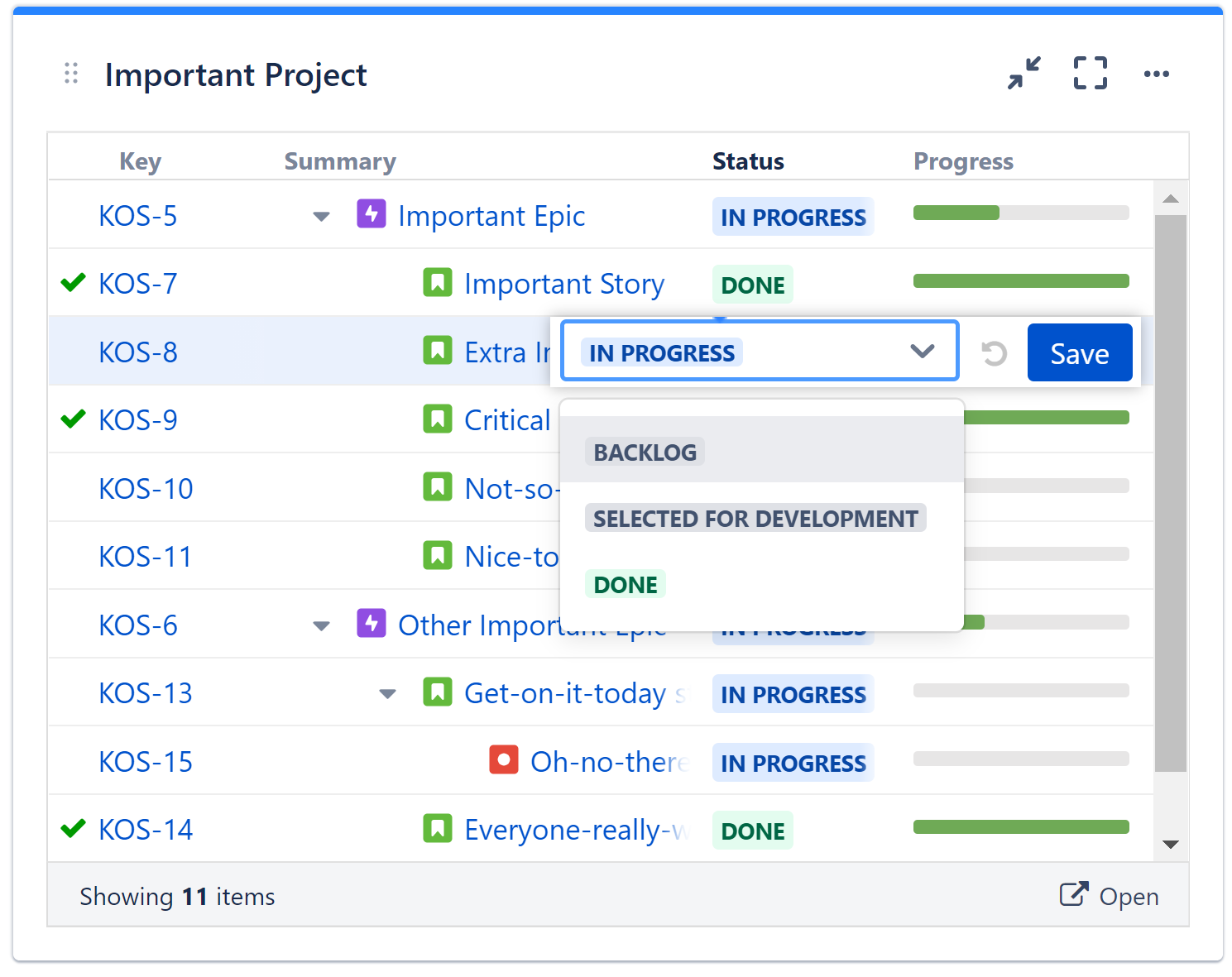Screen dimensions: 1232x977
Task: Click the progress bar on the KOS-7 row
Action: [1020, 280]
